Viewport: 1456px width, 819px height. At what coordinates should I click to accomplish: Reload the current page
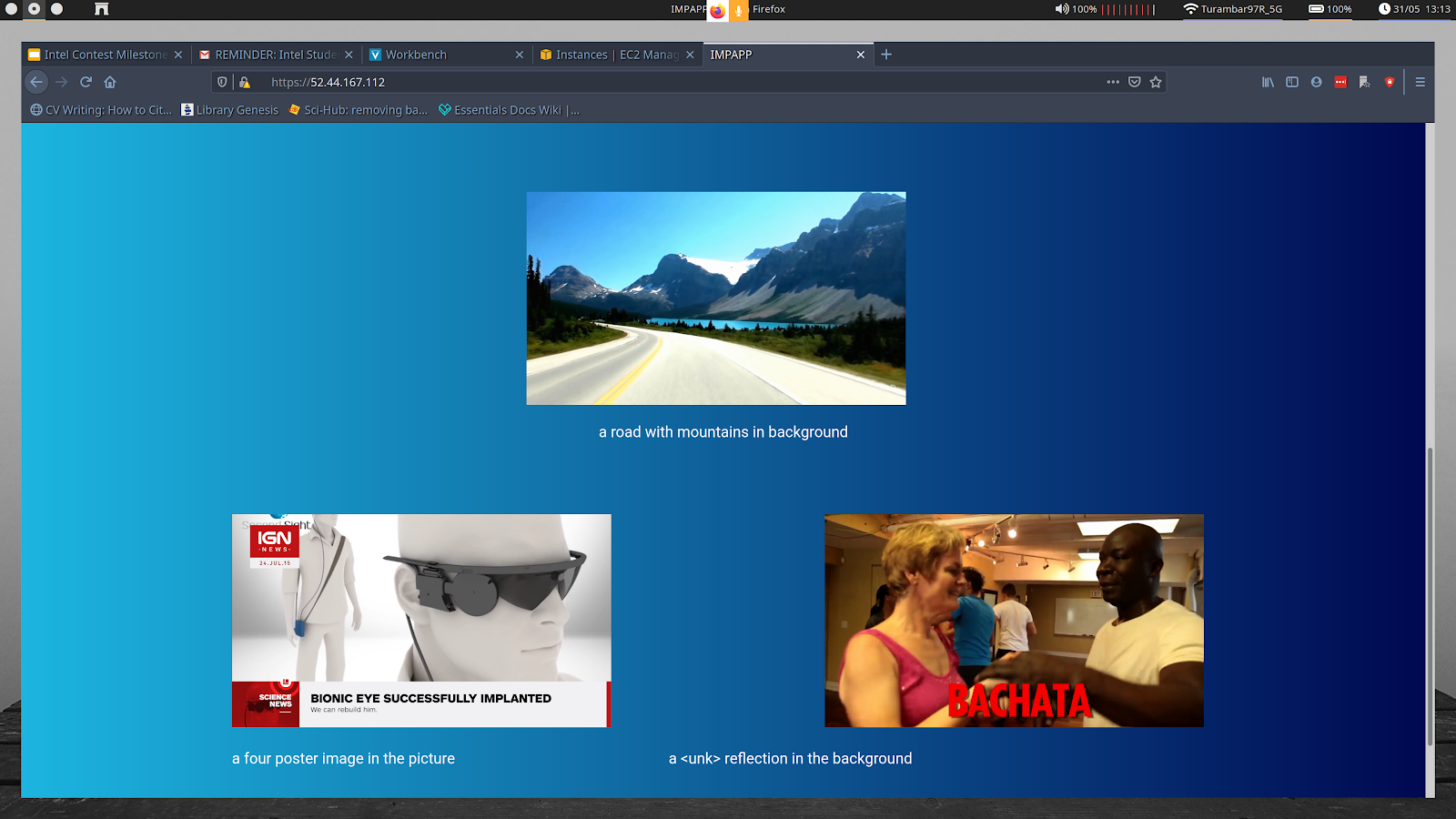tap(86, 82)
